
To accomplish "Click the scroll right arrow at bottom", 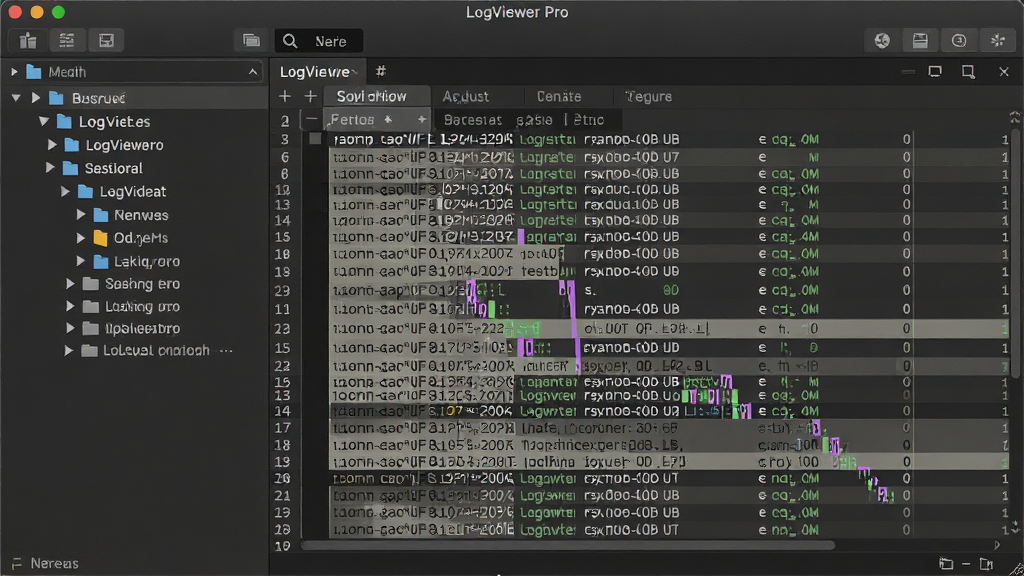I will [x=997, y=545].
